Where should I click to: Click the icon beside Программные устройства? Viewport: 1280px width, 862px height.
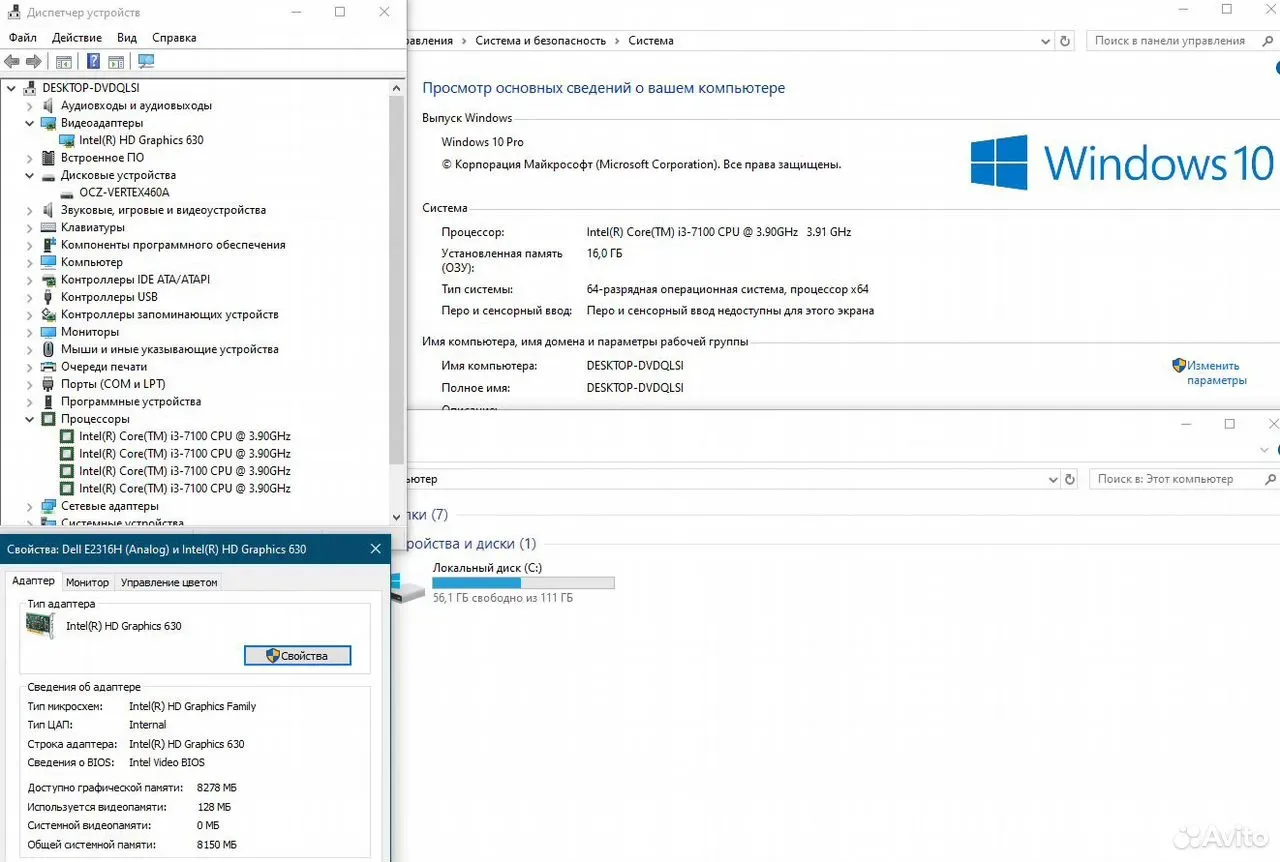(49, 402)
